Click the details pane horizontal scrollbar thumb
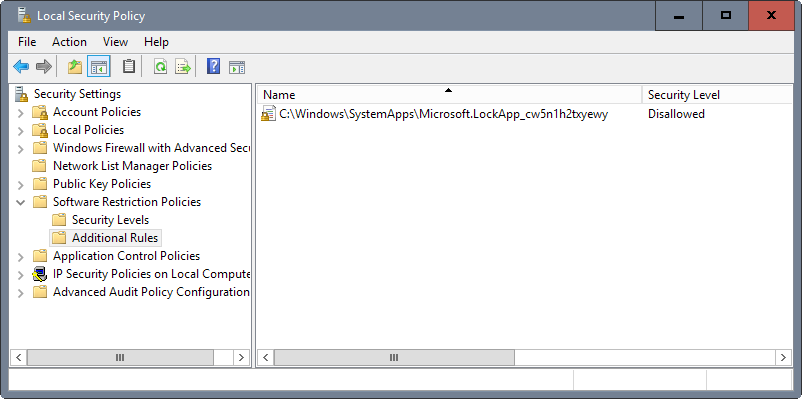The height and width of the screenshot is (399, 802). click(x=394, y=357)
